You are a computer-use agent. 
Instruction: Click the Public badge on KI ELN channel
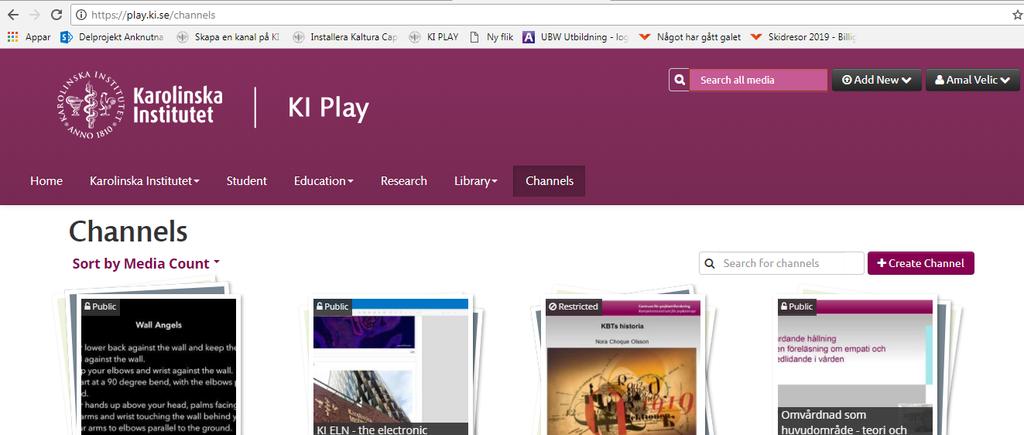click(332, 306)
